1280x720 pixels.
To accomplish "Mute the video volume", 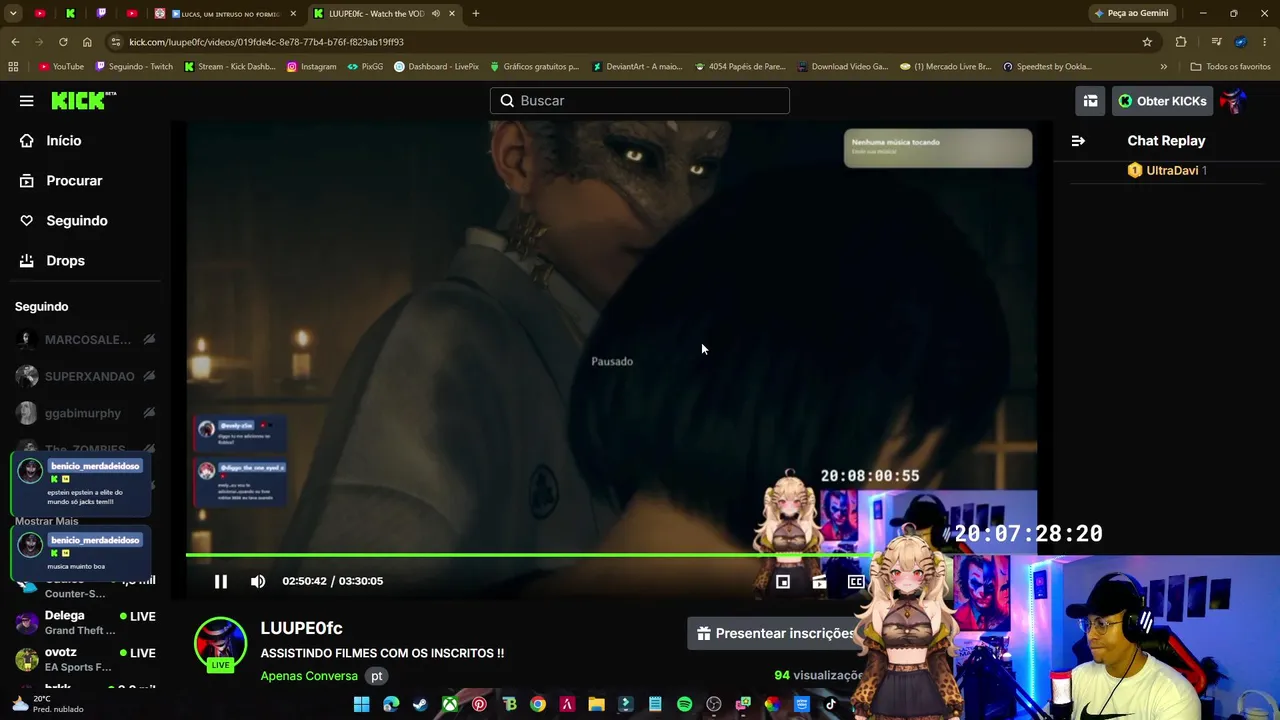I will pos(258,581).
